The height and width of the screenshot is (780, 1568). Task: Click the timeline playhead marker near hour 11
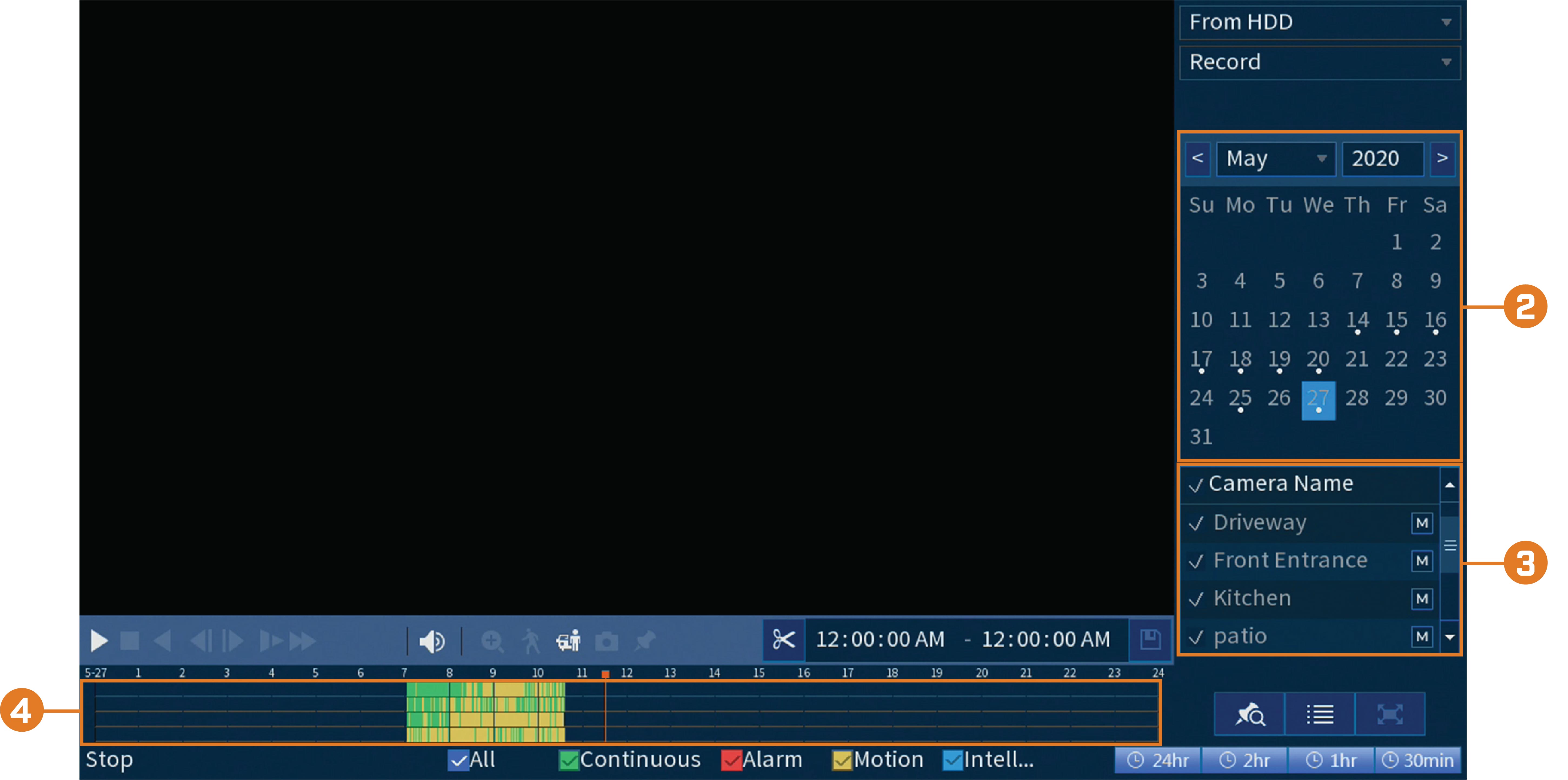tap(606, 674)
